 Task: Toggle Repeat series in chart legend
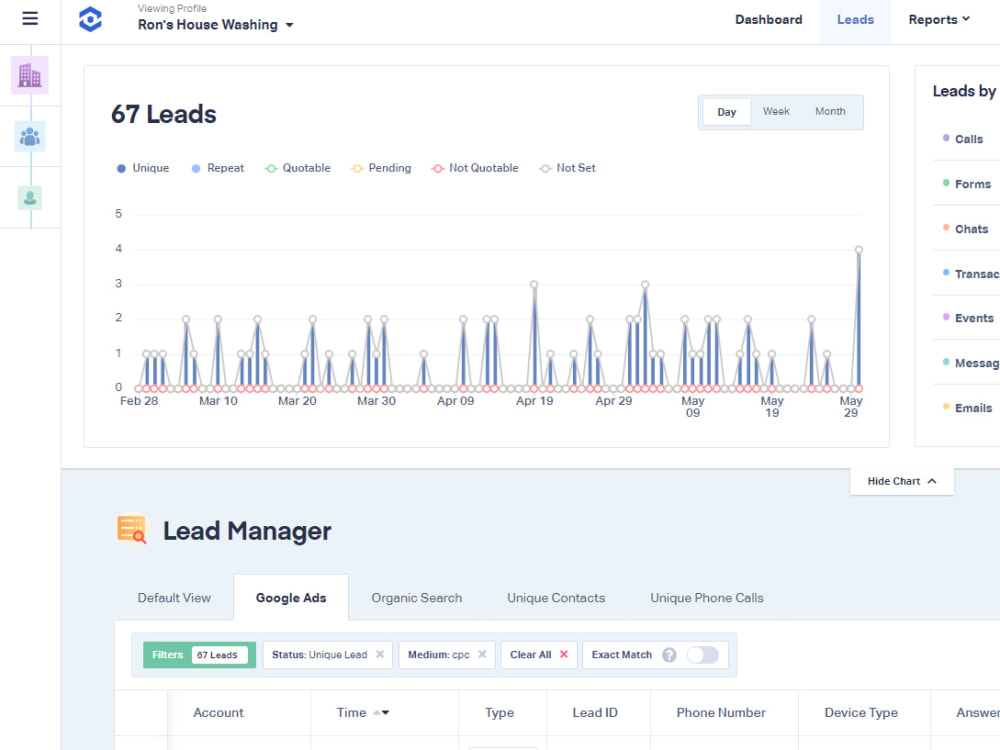[x=217, y=168]
